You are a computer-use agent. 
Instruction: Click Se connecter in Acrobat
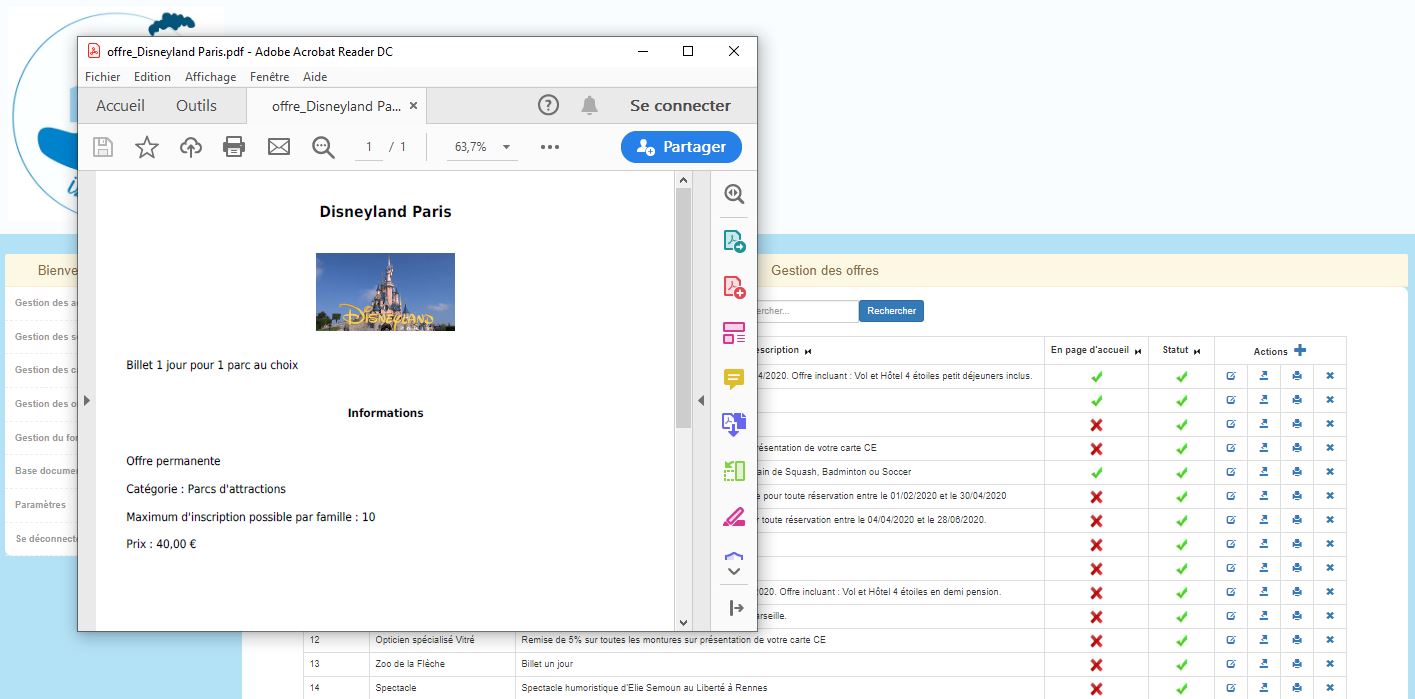[680, 105]
